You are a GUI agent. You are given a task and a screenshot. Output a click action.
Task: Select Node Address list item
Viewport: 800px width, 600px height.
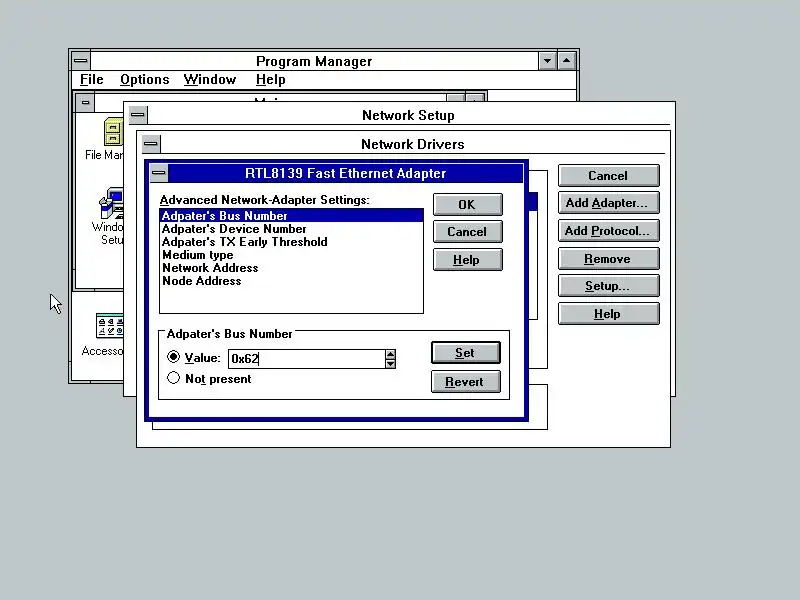click(x=291, y=281)
